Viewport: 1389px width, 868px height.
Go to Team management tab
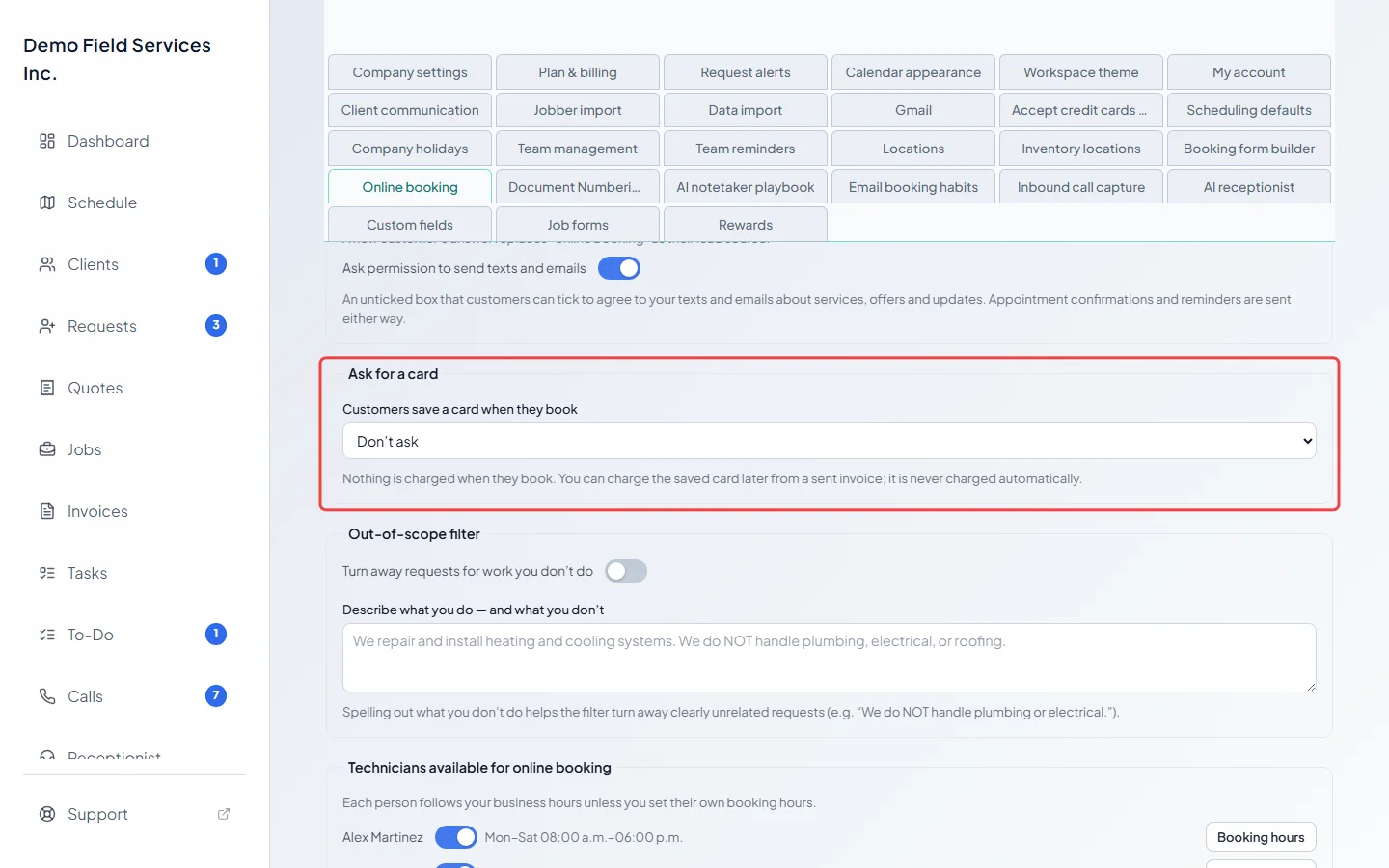tap(578, 149)
